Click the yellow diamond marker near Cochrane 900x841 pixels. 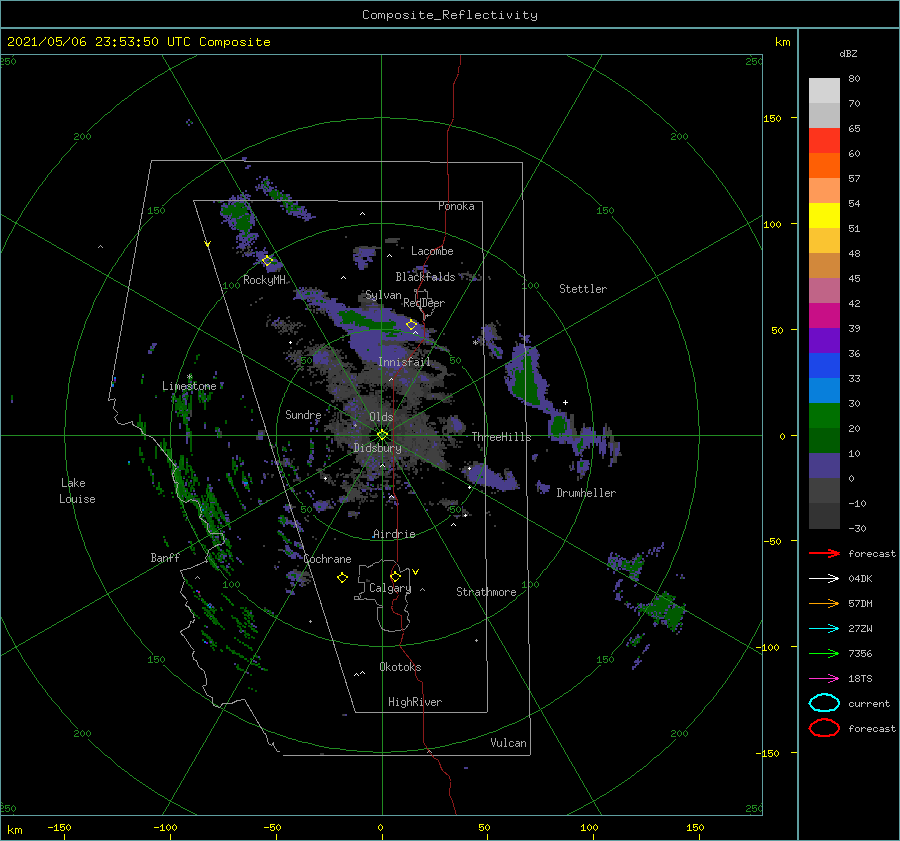point(343,578)
